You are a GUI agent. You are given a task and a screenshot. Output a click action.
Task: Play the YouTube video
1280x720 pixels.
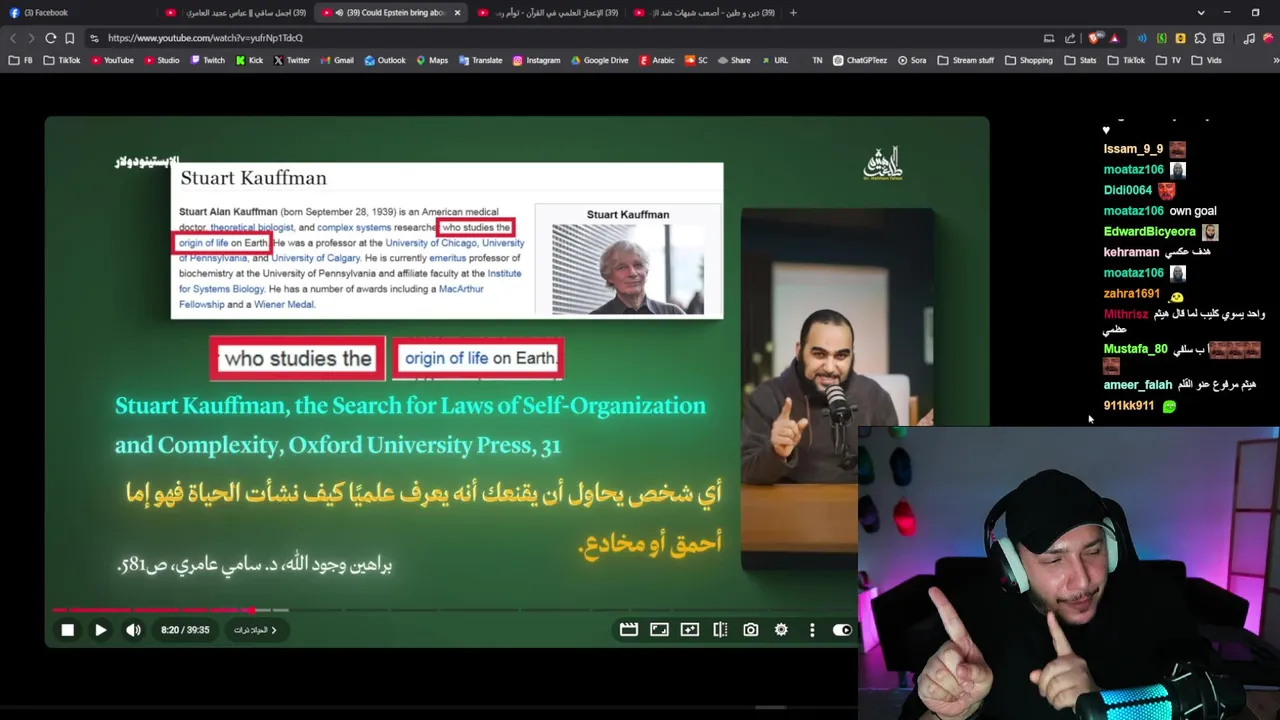click(x=100, y=630)
